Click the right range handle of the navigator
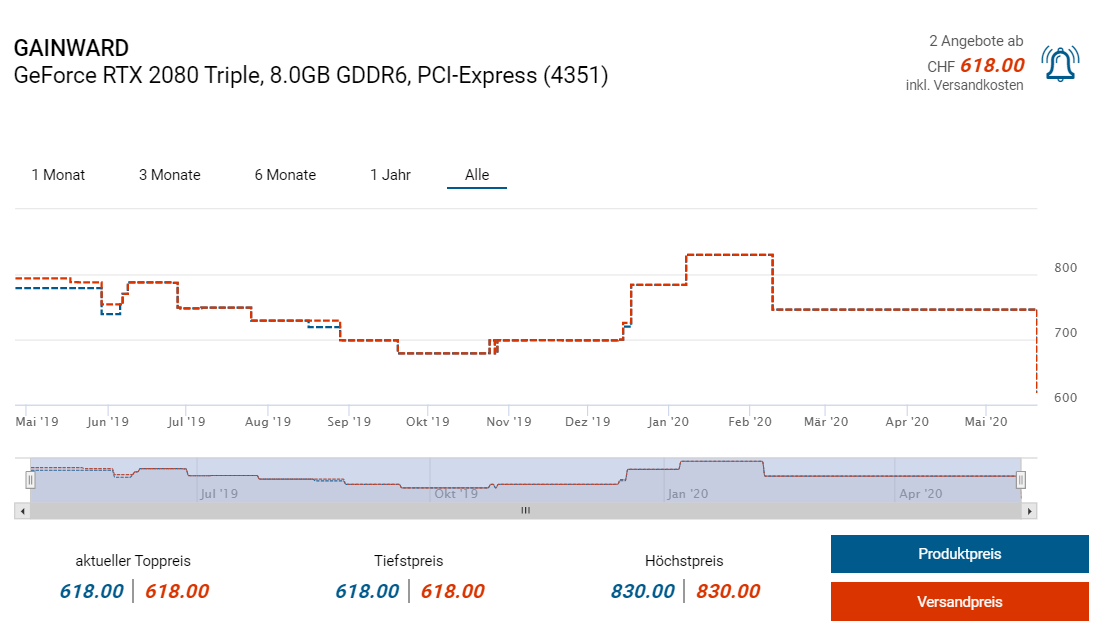1095x630 pixels. pyautogui.click(x=1021, y=480)
